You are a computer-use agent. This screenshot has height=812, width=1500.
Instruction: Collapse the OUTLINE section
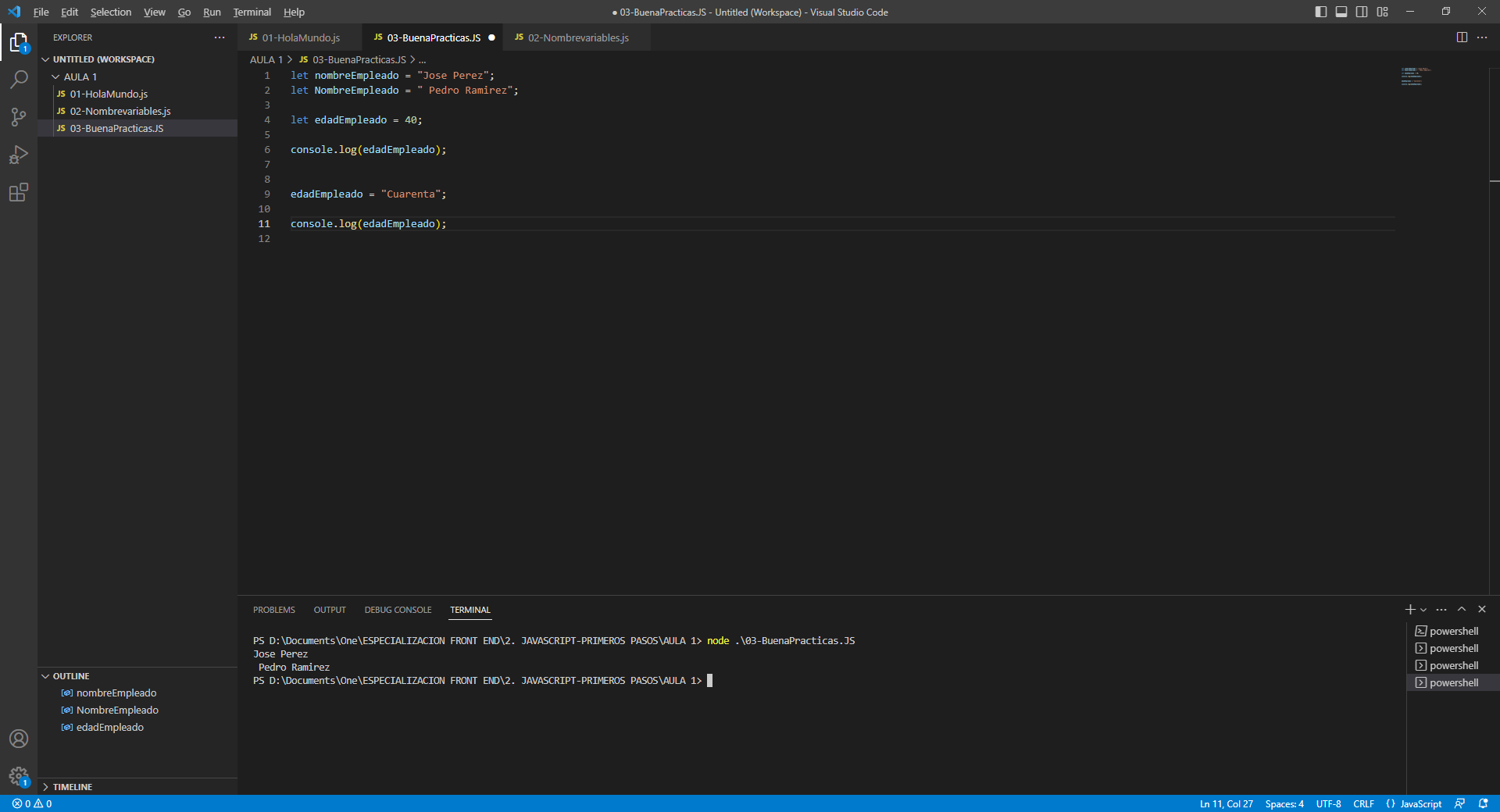[x=70, y=676]
